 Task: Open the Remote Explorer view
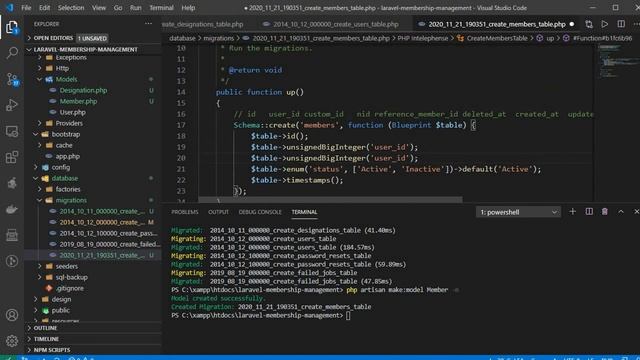12,131
